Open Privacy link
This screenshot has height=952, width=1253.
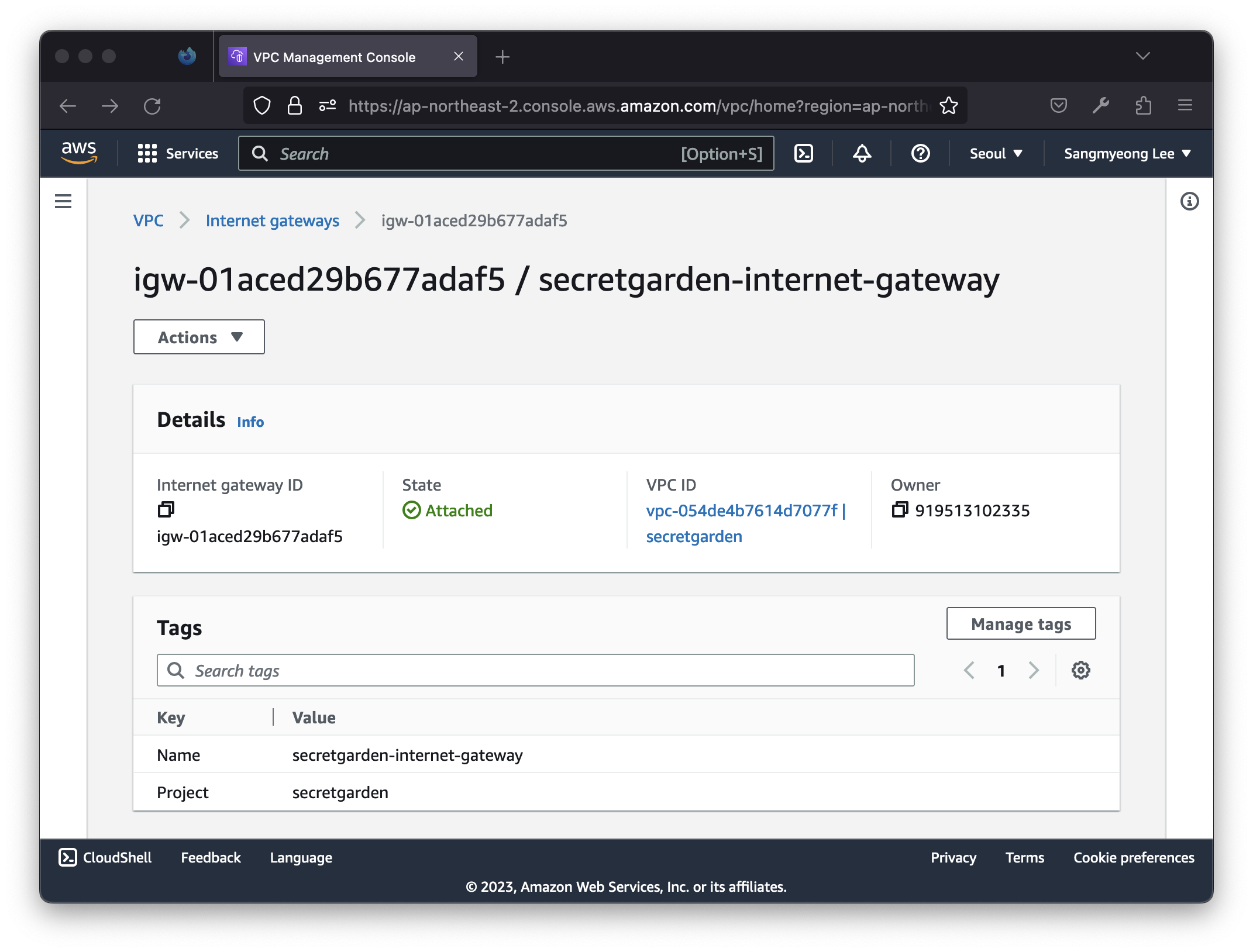pos(953,857)
